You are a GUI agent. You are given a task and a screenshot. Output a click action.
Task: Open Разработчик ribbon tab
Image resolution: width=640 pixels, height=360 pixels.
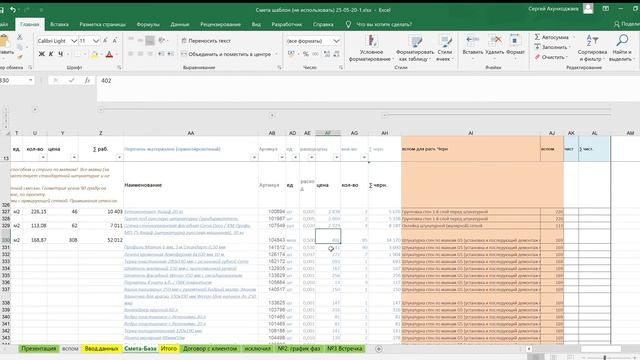287,24
